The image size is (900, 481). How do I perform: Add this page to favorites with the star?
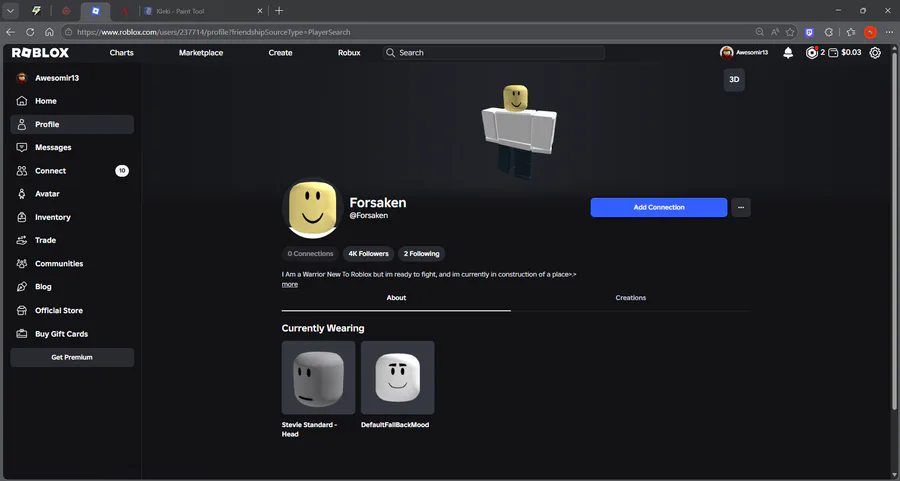pyautogui.click(x=790, y=32)
